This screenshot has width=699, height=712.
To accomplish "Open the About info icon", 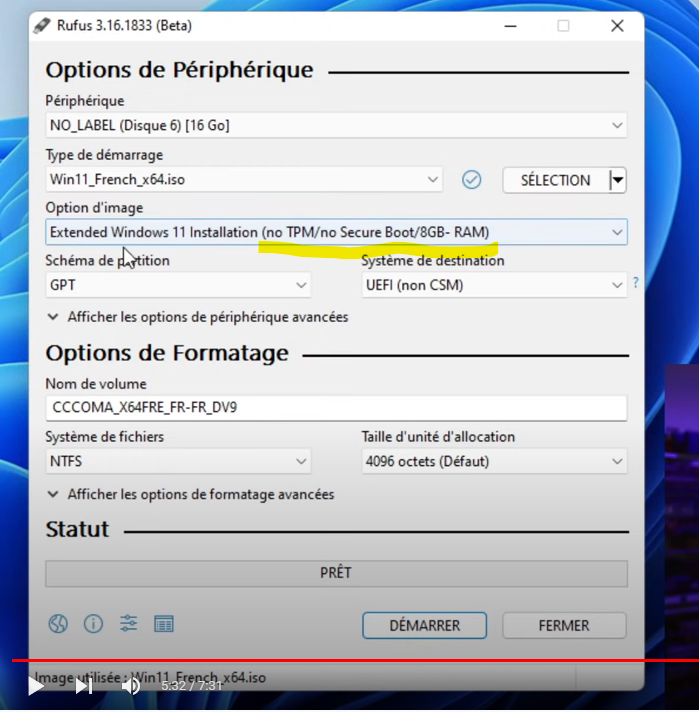I will (93, 623).
